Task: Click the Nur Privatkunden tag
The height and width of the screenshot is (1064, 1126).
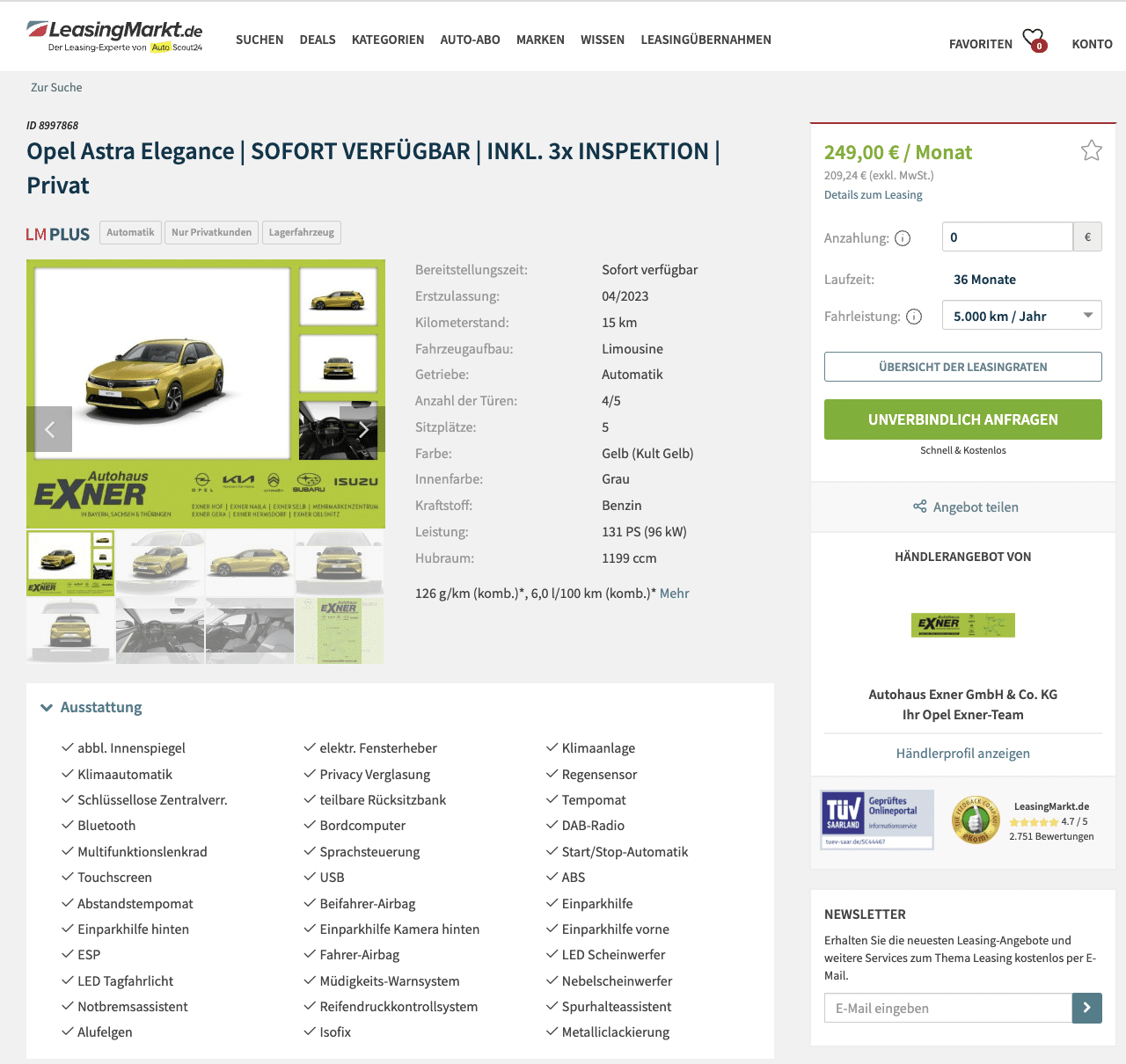Action: click(x=212, y=232)
